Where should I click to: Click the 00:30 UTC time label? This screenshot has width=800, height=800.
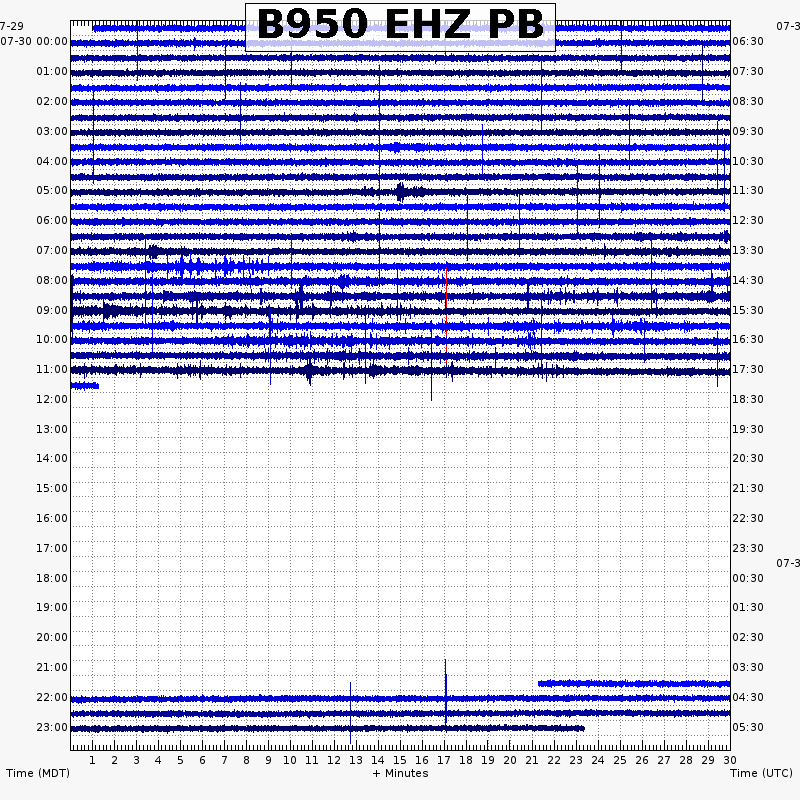[x=748, y=578]
